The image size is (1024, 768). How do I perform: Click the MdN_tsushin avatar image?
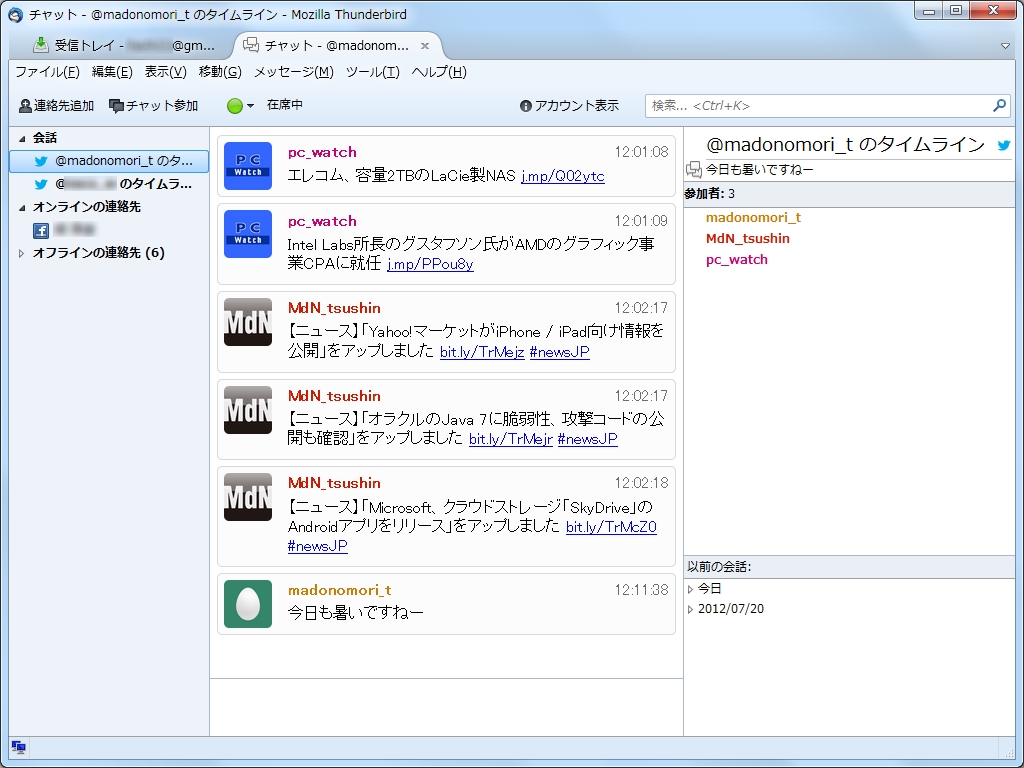247,322
